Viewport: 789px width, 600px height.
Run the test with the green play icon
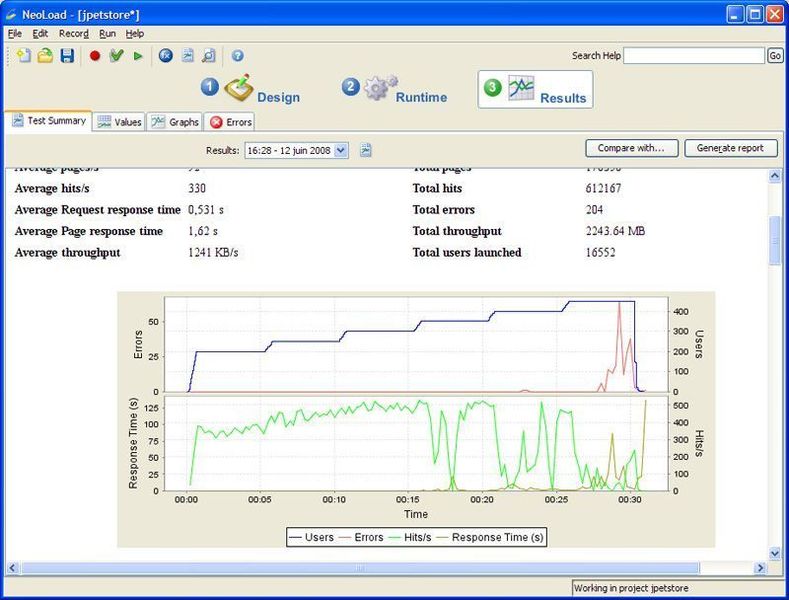click(x=138, y=56)
